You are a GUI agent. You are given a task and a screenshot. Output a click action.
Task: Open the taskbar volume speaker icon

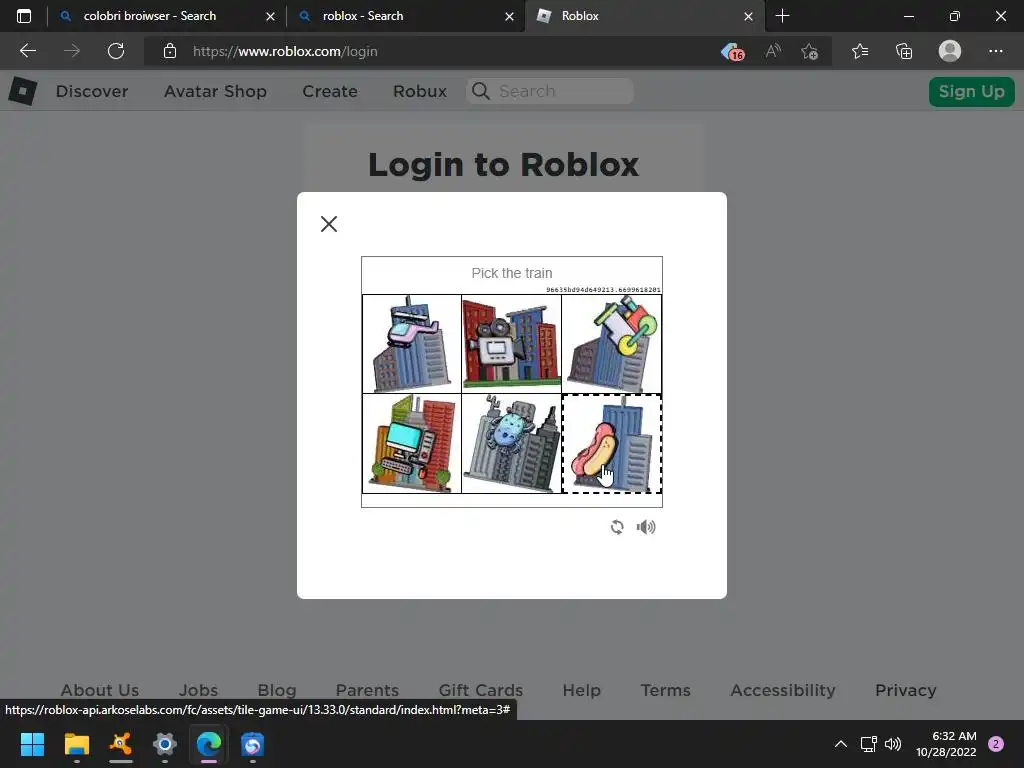(893, 744)
